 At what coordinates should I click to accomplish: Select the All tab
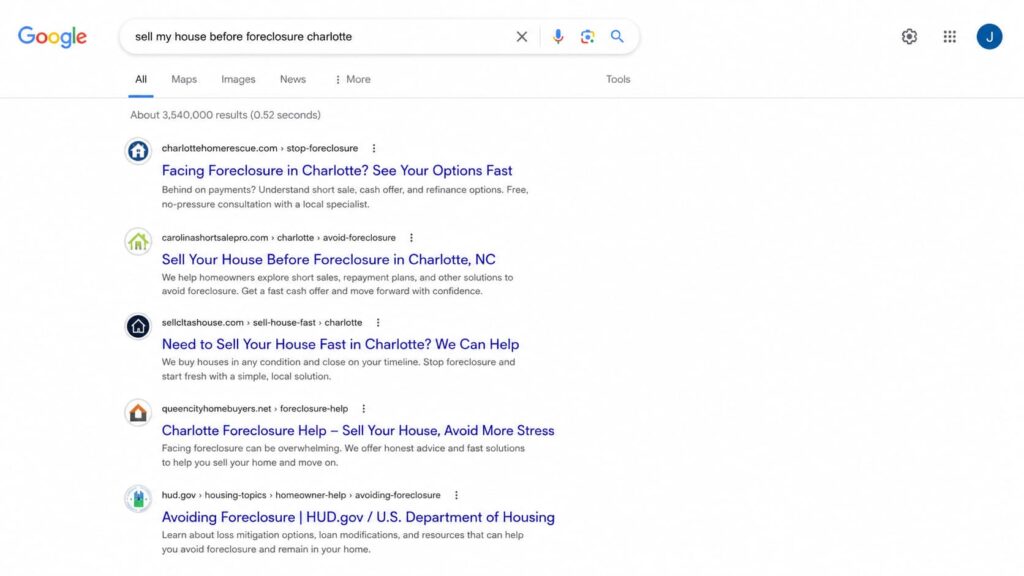tap(141, 79)
